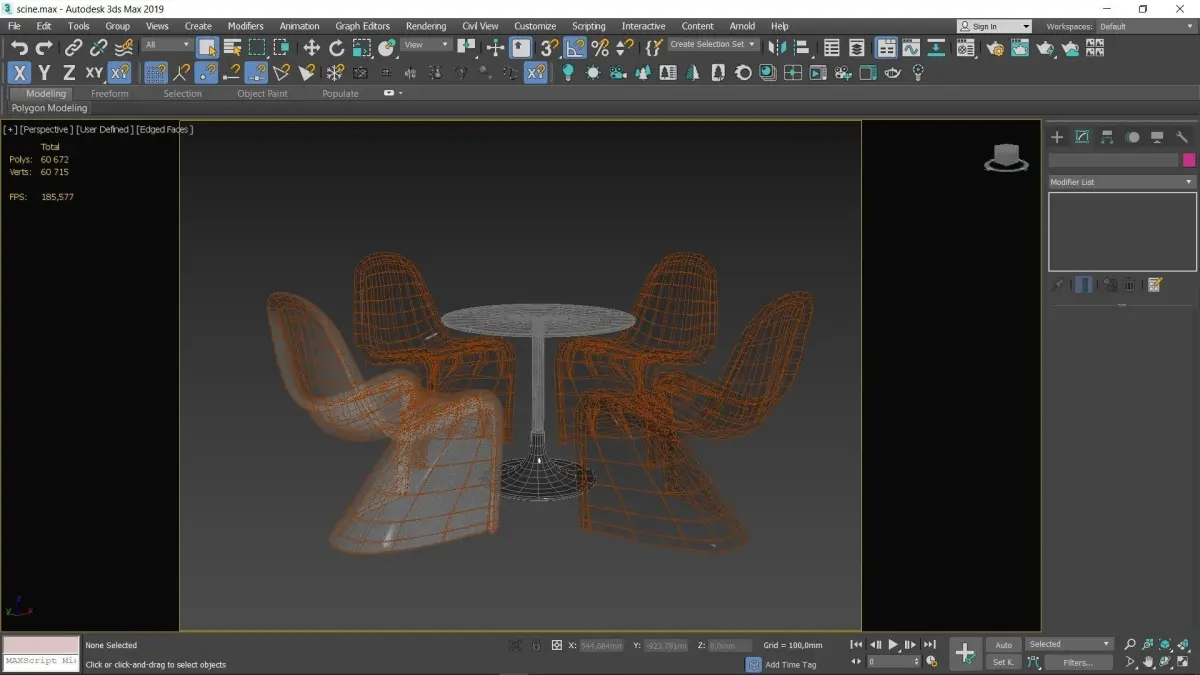1200x675 pixels.
Task: Click the pink object color swatch
Action: pyautogui.click(x=1189, y=160)
